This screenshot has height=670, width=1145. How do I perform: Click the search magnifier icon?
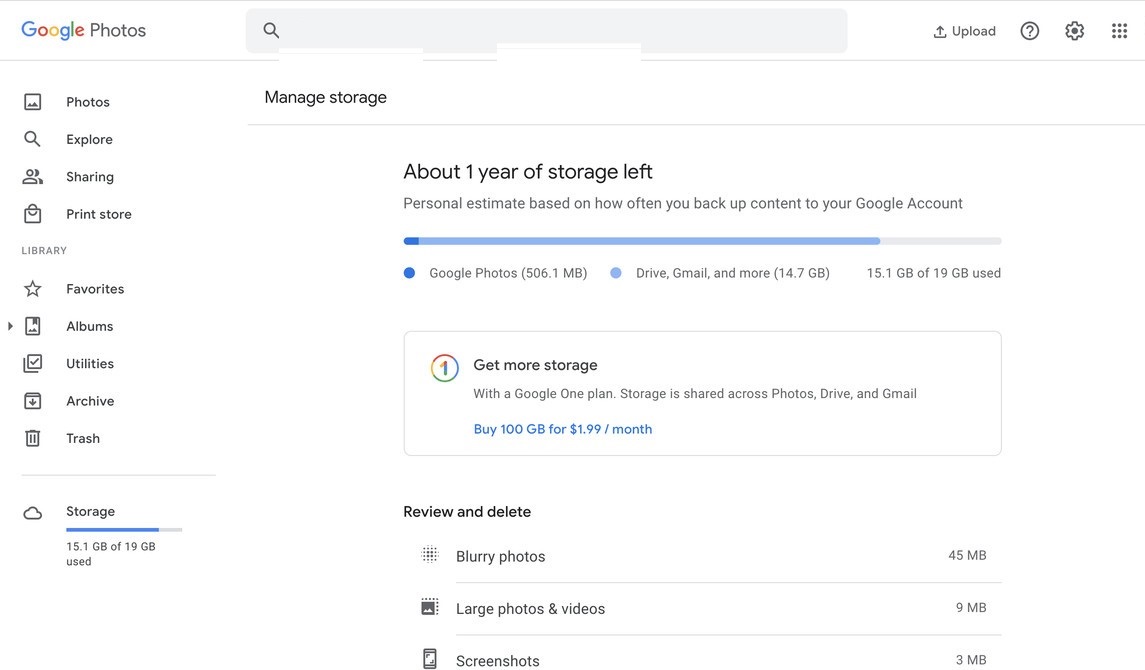coord(271,31)
